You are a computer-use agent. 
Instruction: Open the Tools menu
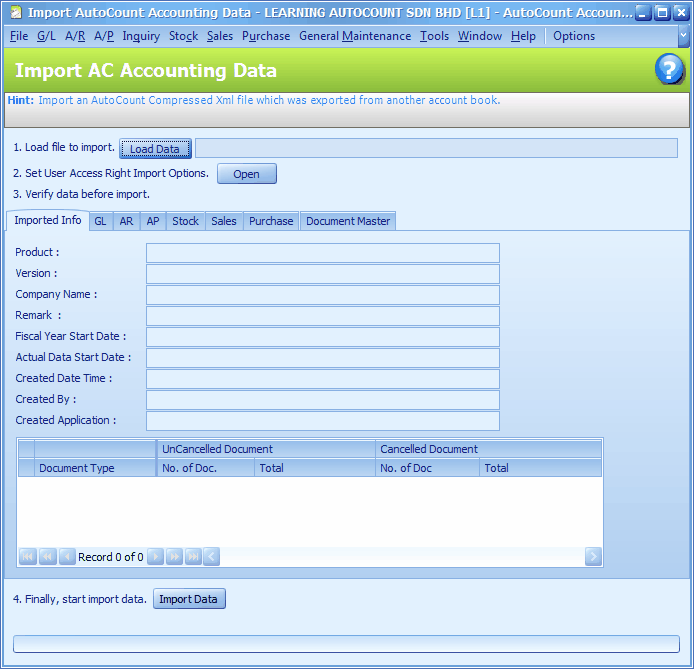[434, 36]
